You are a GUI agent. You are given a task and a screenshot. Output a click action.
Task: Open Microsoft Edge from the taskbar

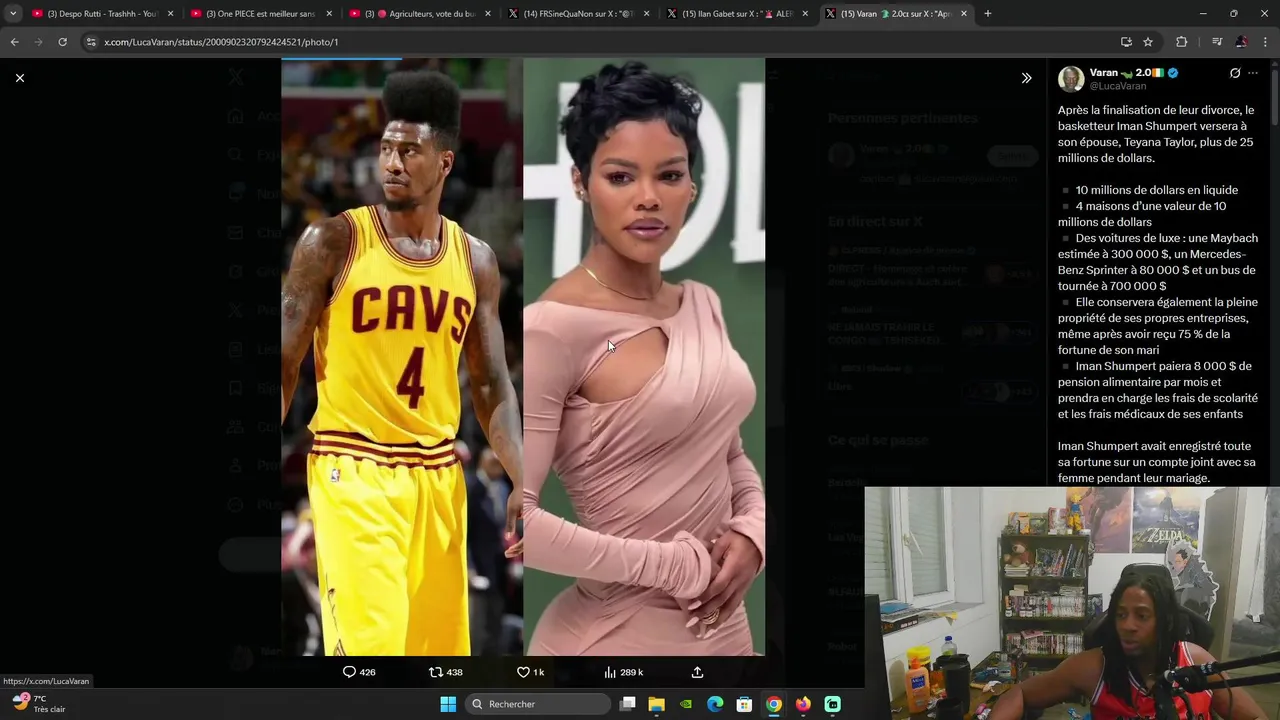(715, 704)
